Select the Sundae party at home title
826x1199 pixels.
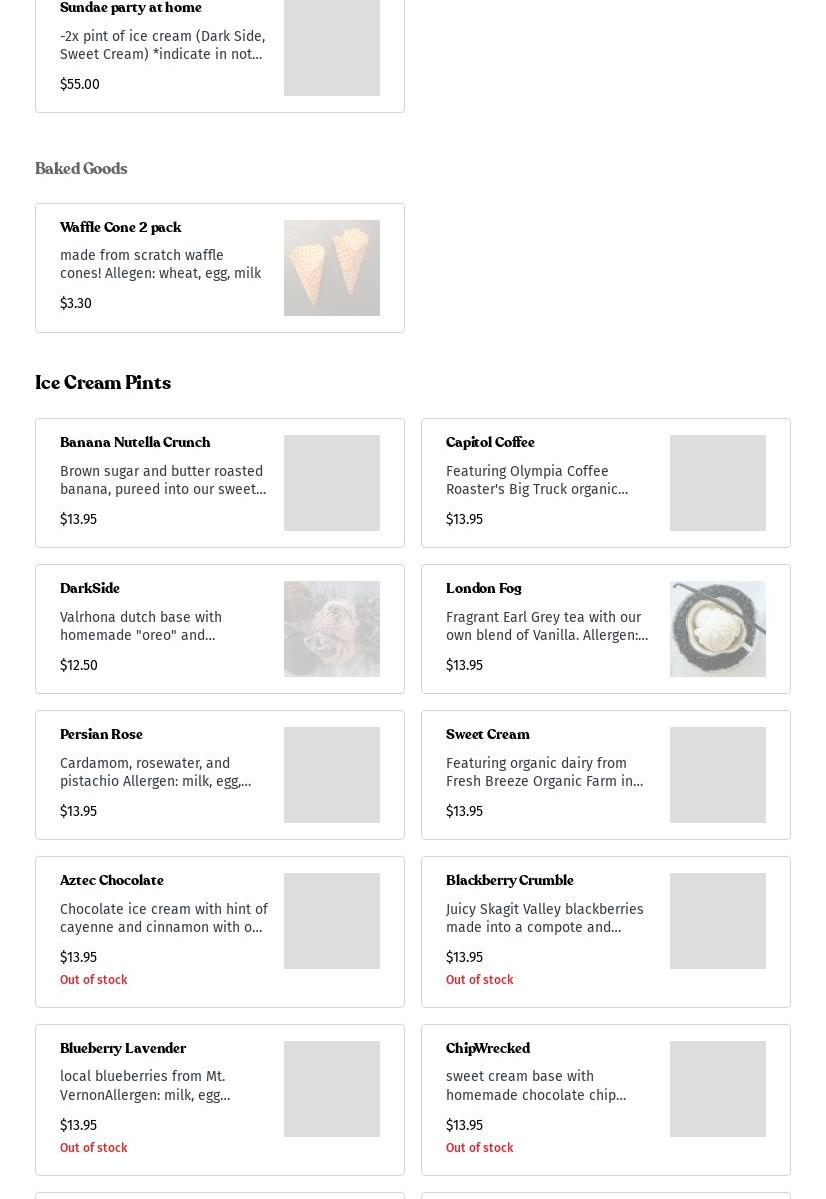click(x=131, y=8)
